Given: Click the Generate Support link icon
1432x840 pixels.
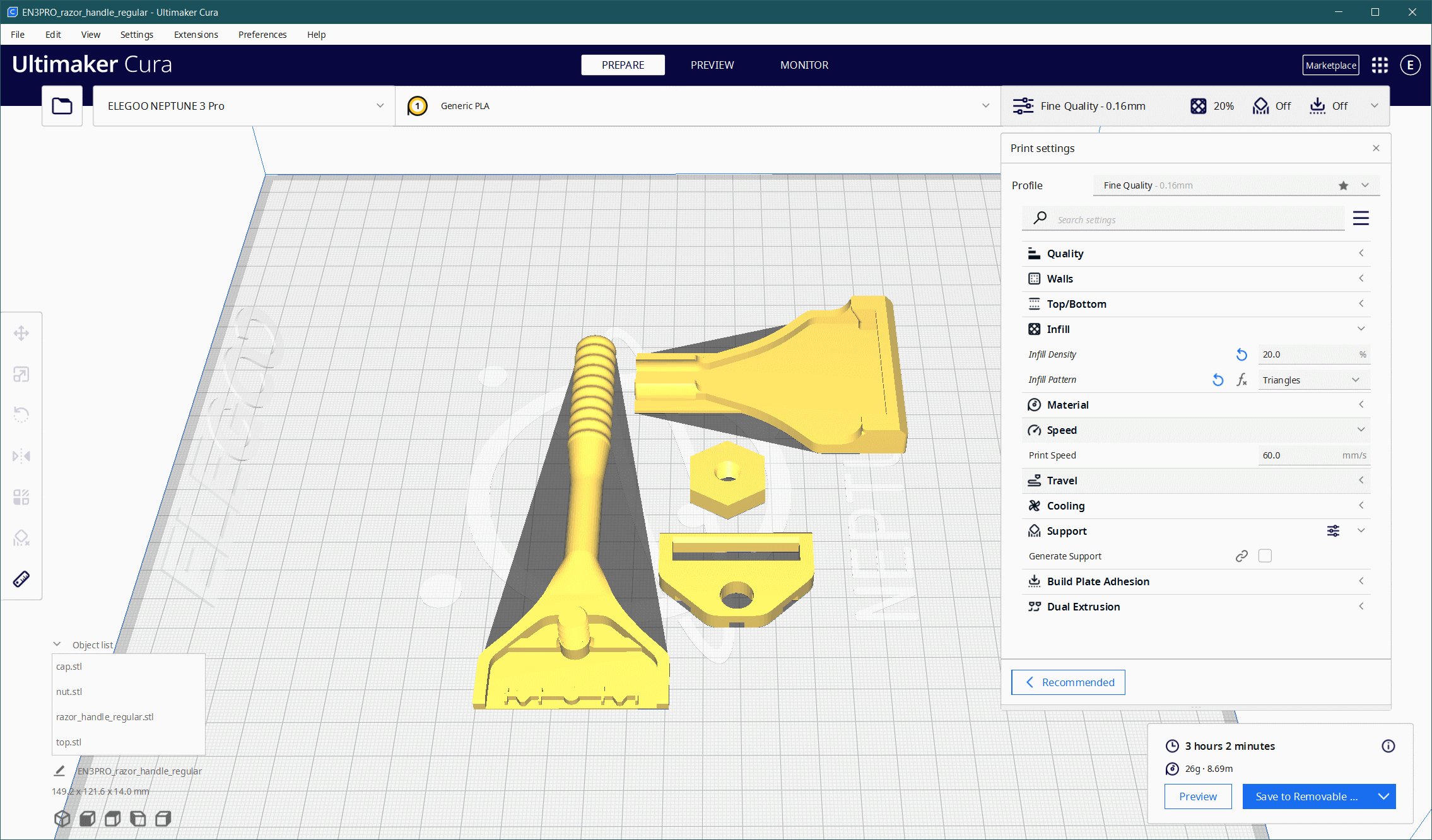Looking at the screenshot, I should coord(1241,556).
